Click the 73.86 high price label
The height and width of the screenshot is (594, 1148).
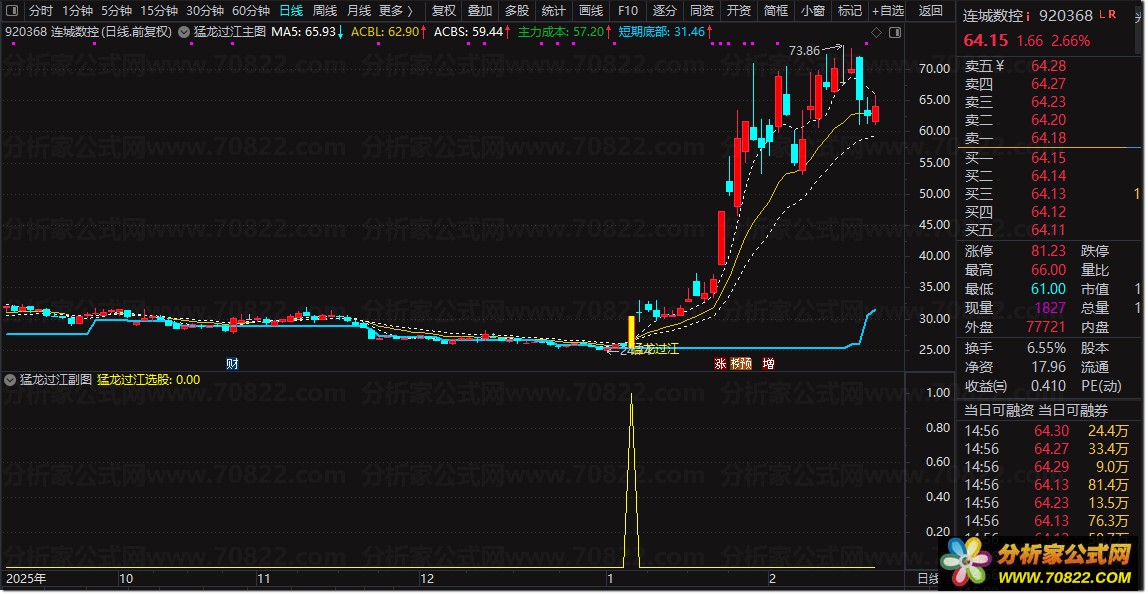[804, 51]
